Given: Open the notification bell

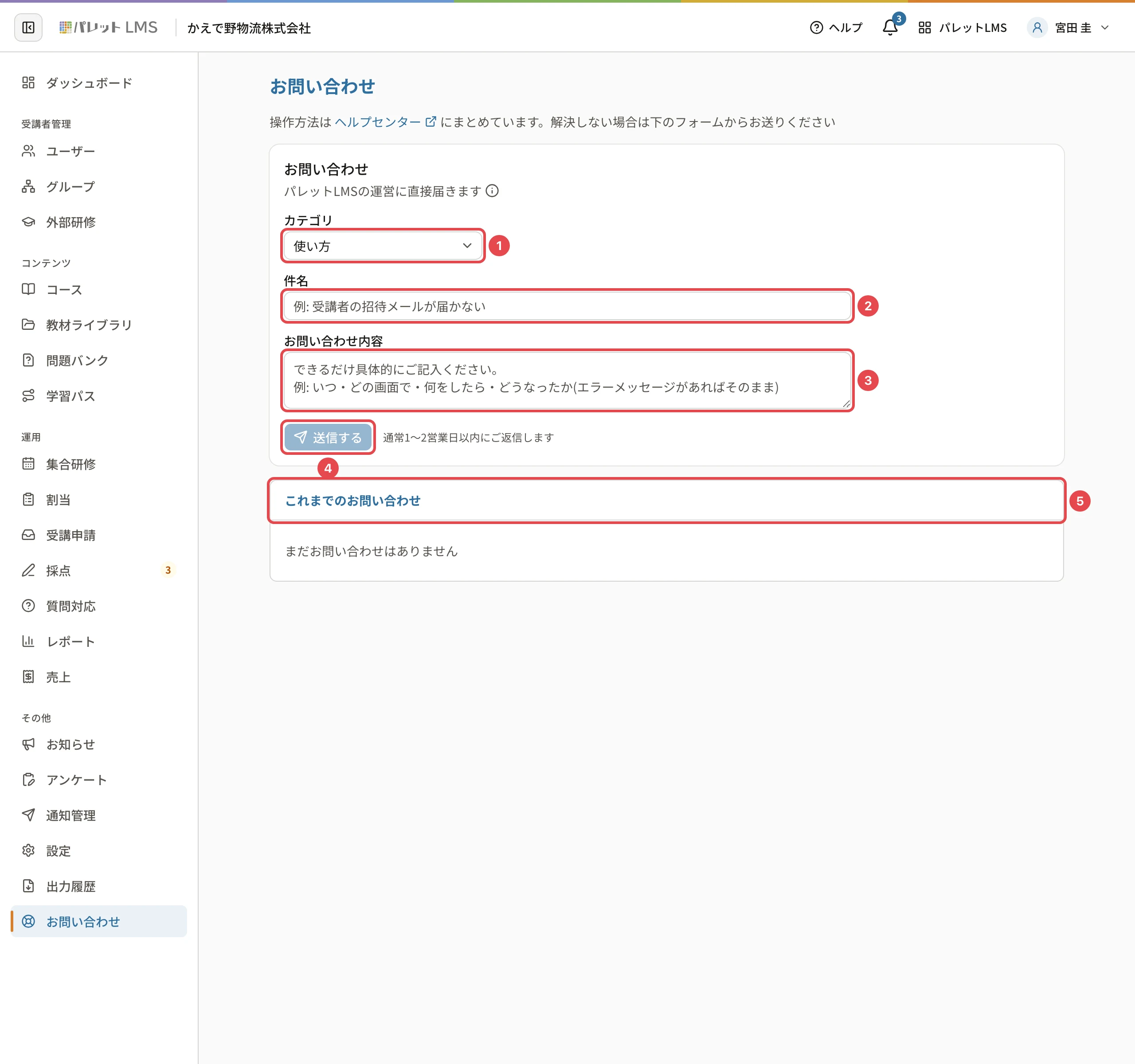Looking at the screenshot, I should (890, 27).
